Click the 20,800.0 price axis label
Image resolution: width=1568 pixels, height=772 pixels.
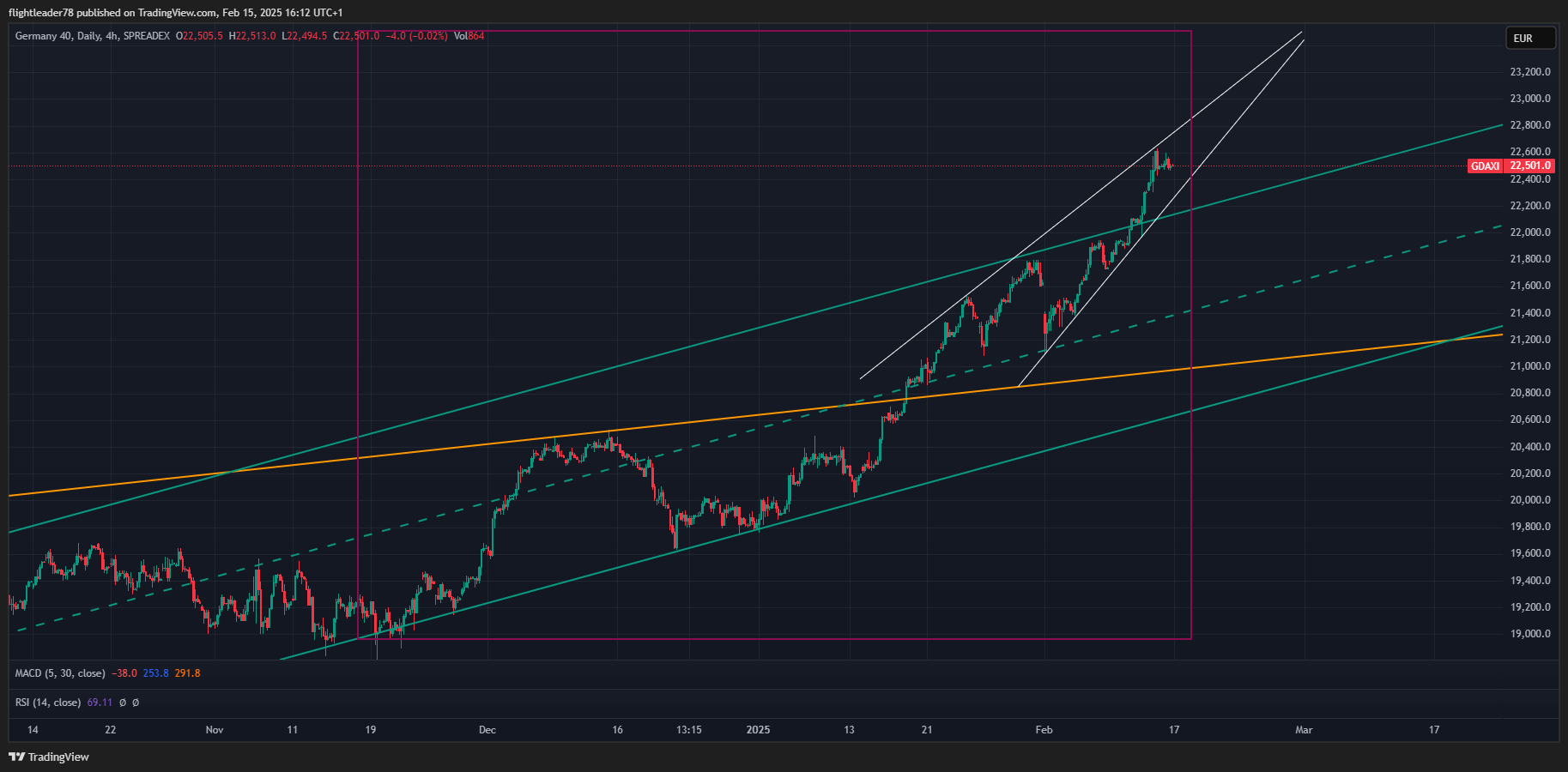(1530, 393)
